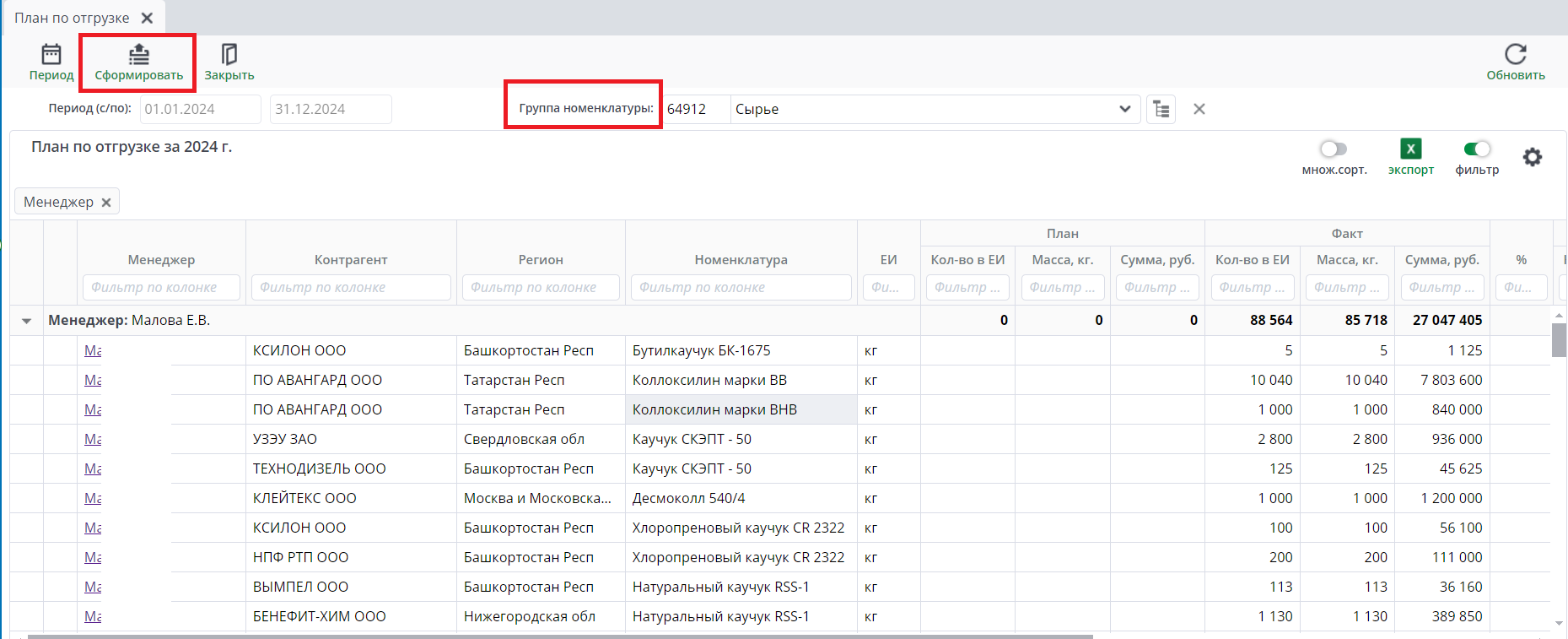Screen dimensions: 1568x639
Task: Click the Закрыть toolbar icon
Action: (x=229, y=56)
